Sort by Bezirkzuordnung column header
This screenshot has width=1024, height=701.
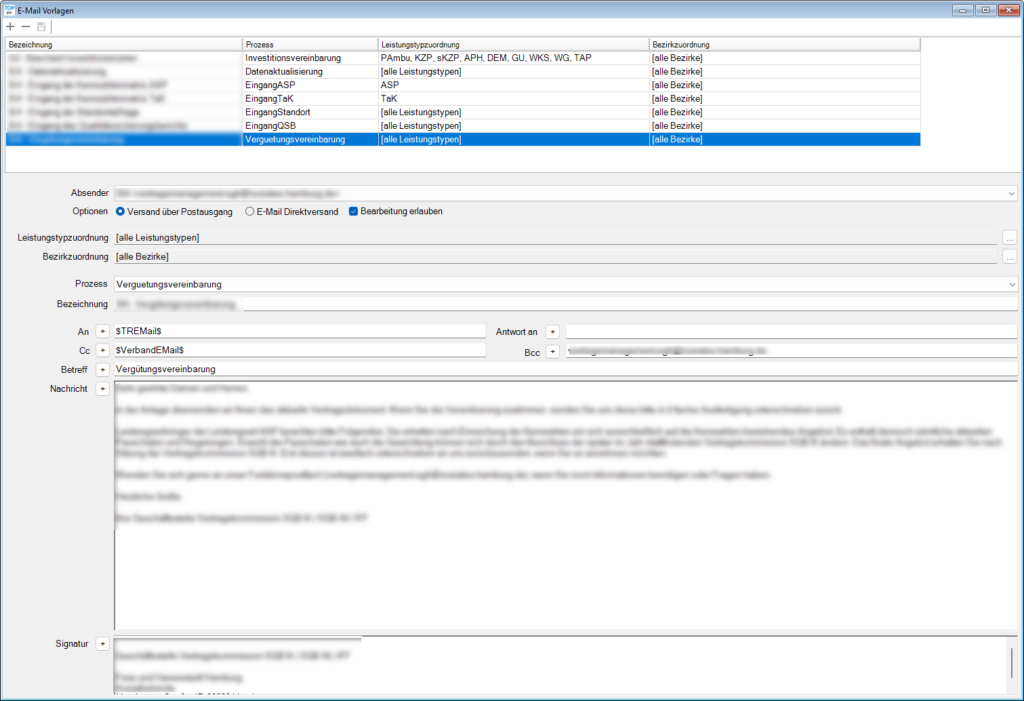coord(785,44)
